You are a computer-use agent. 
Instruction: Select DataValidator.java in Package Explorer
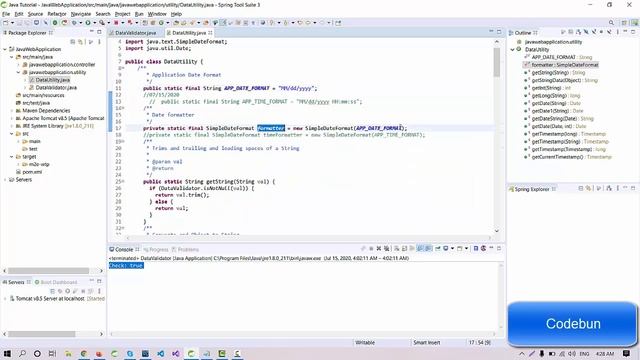(56, 88)
